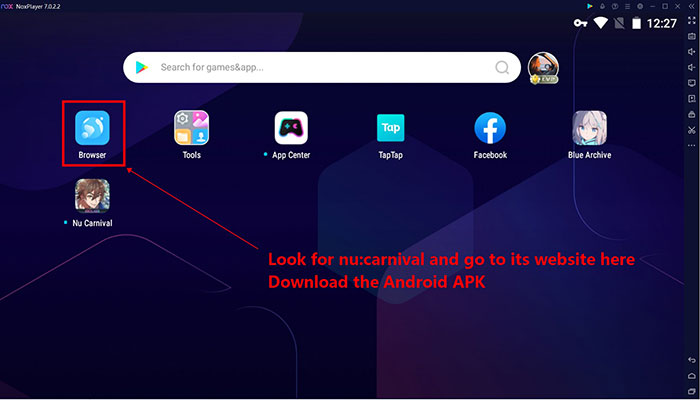Show more sidebar tools via three dots
The height and width of the screenshot is (400, 700).
click(692, 146)
